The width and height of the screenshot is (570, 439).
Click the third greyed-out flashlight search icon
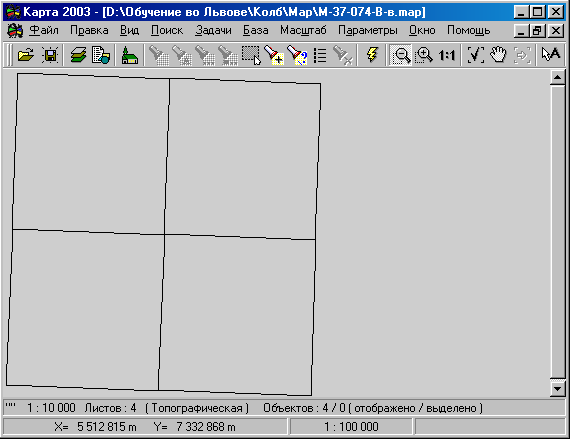coord(205,55)
